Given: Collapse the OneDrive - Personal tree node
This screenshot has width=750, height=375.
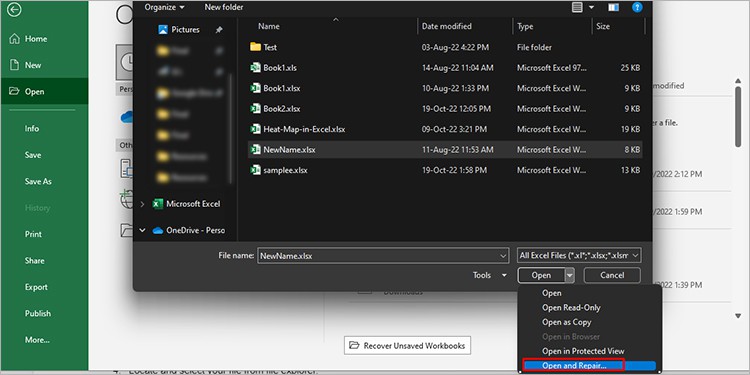Looking at the screenshot, I should (142, 231).
